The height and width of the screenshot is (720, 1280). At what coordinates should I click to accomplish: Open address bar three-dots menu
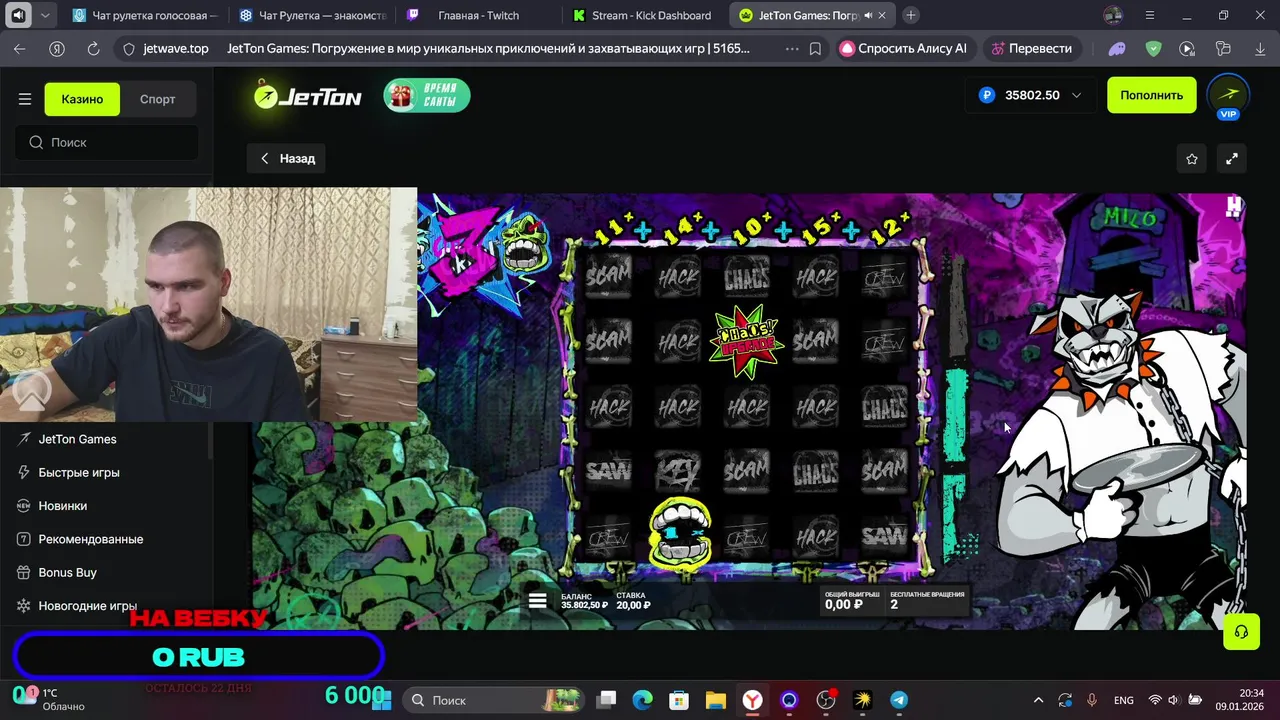792,48
